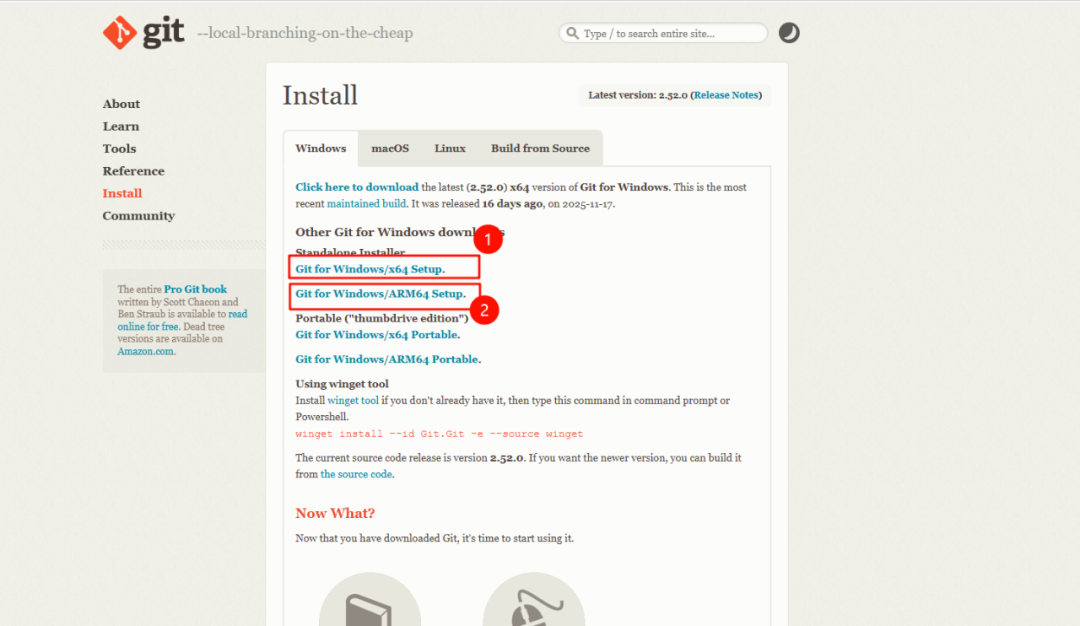Viewport: 1080px width, 626px height.
Task: Open the Pro Git book link
Action: point(195,289)
